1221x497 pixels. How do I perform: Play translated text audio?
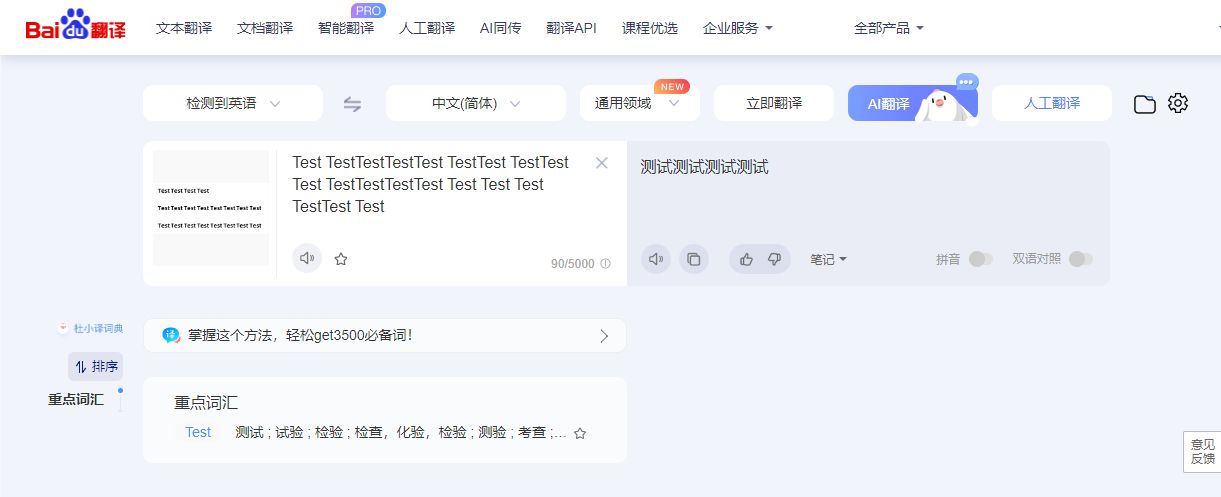[656, 259]
